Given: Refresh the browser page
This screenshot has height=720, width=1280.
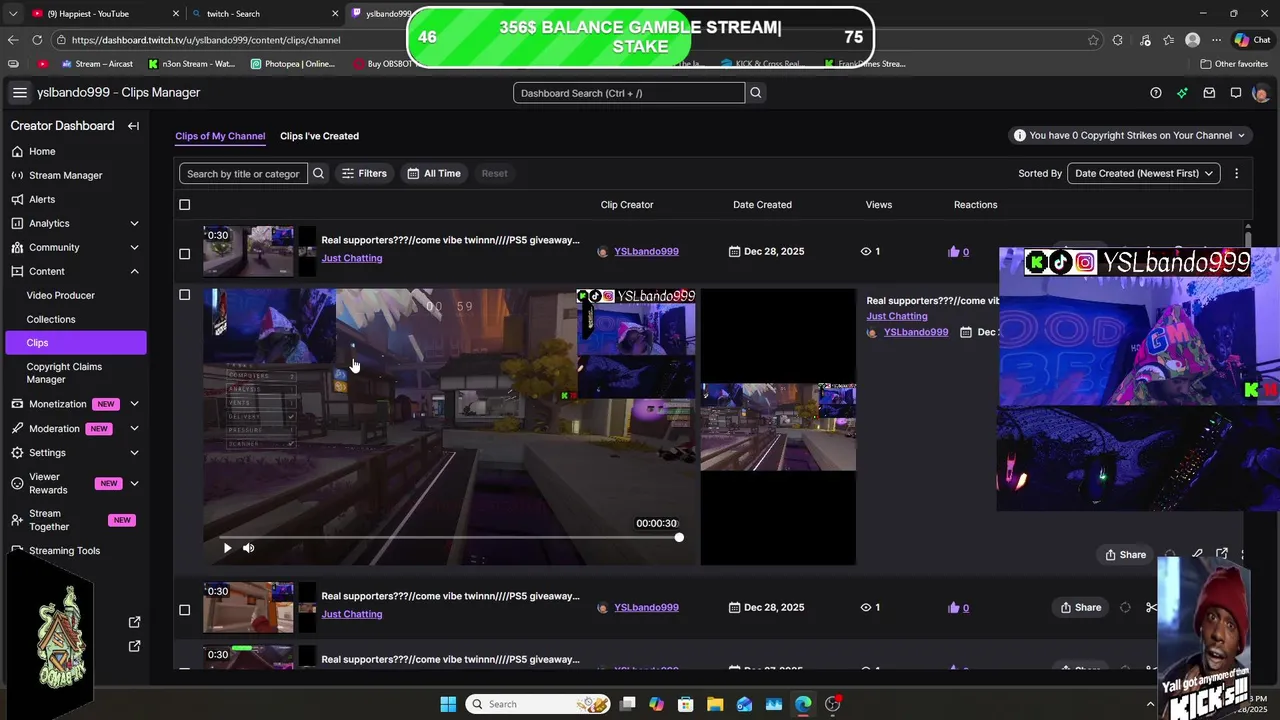Looking at the screenshot, I should [x=37, y=40].
